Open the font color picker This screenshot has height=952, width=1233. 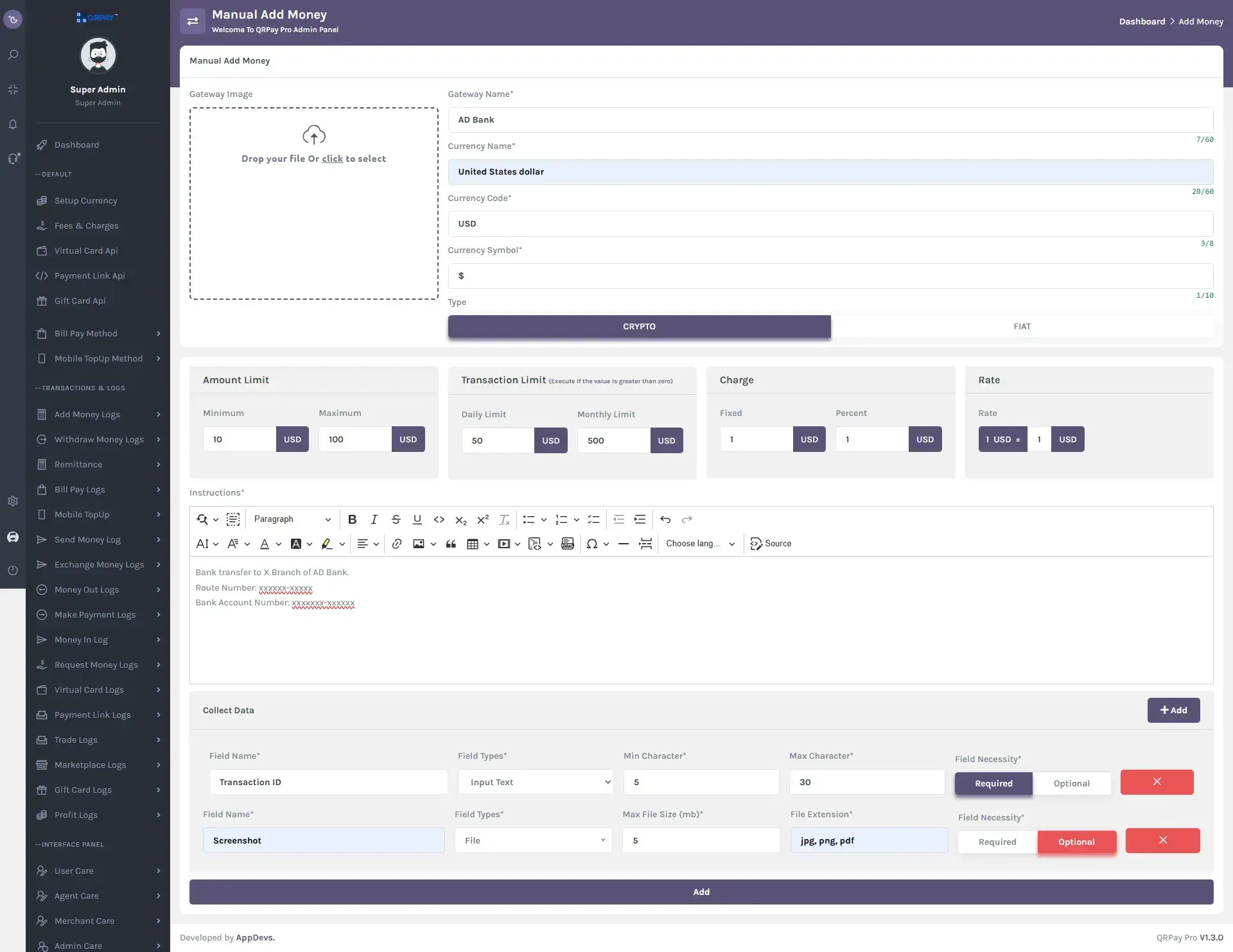(270, 544)
